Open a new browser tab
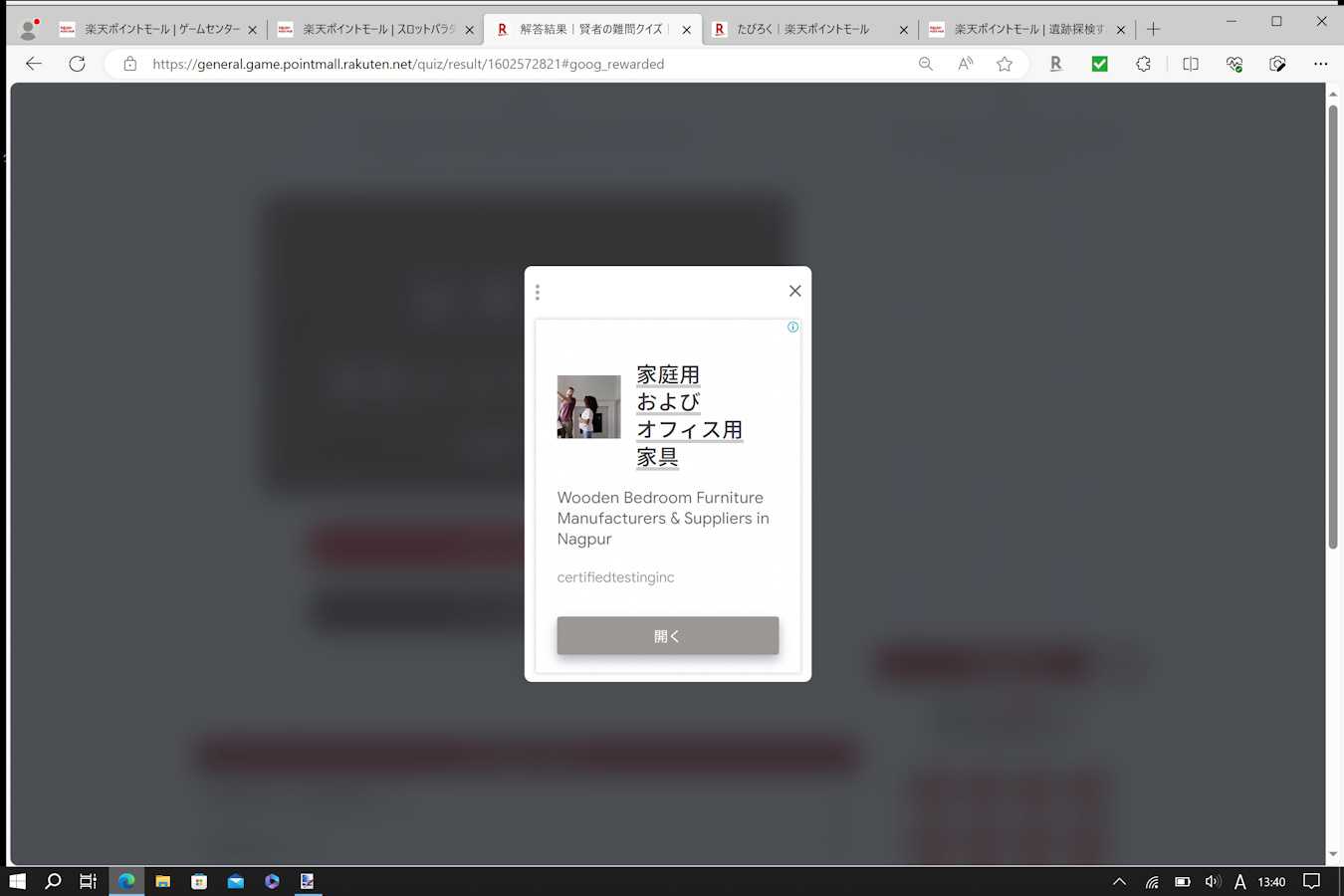1344x896 pixels. 1154,30
